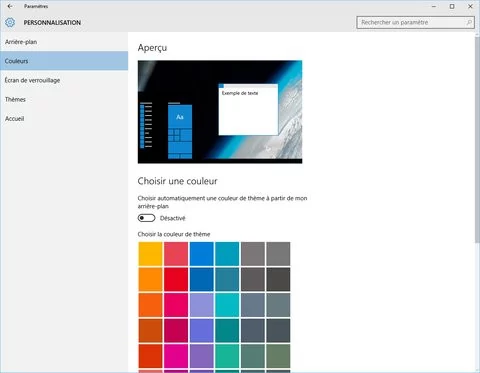Image resolution: width=480 pixels, height=373 pixels.
Task: Pick the pure red swatch in second row
Action: coord(176,279)
